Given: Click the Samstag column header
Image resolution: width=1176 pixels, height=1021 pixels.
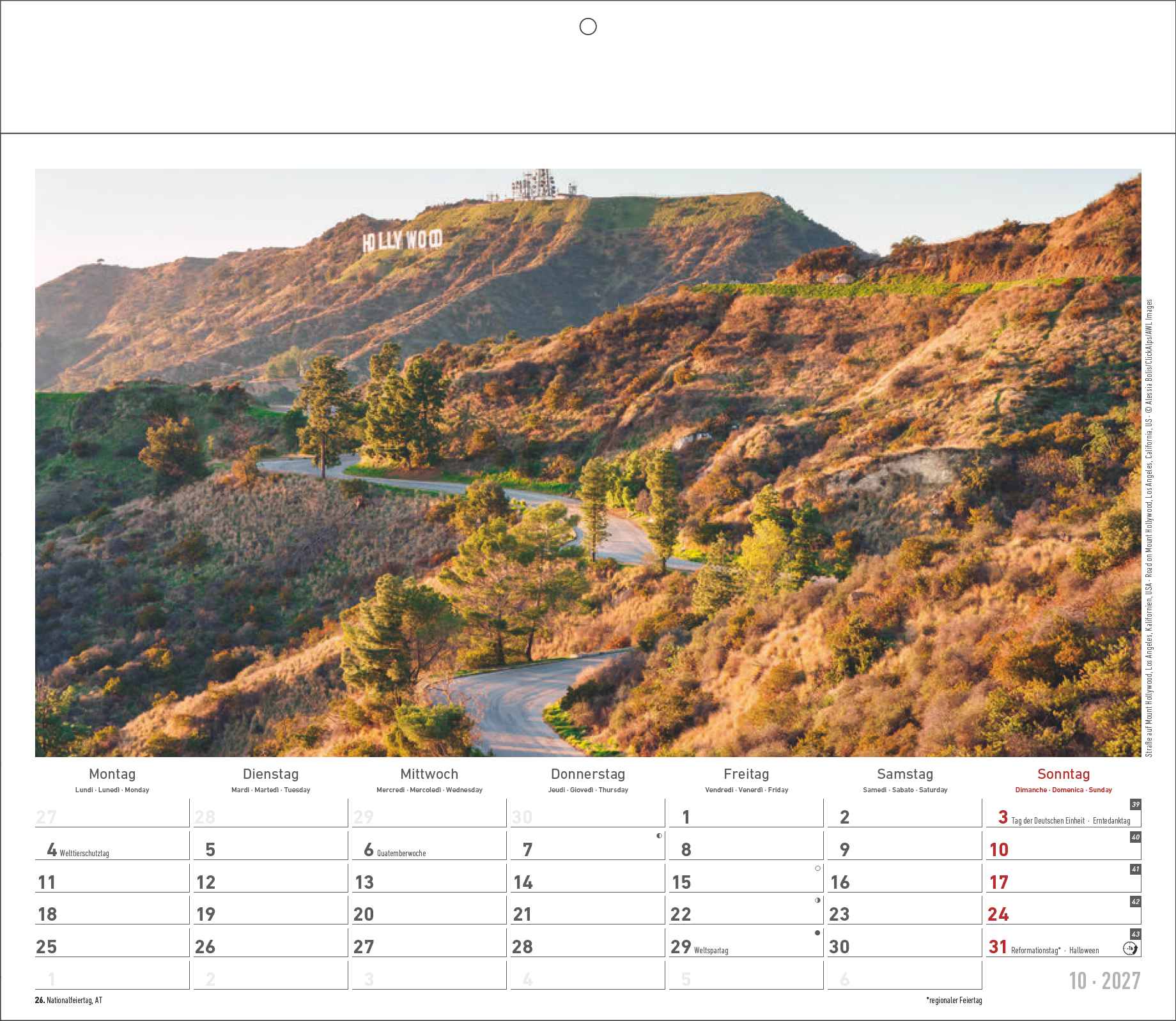Looking at the screenshot, I should coord(905,774).
